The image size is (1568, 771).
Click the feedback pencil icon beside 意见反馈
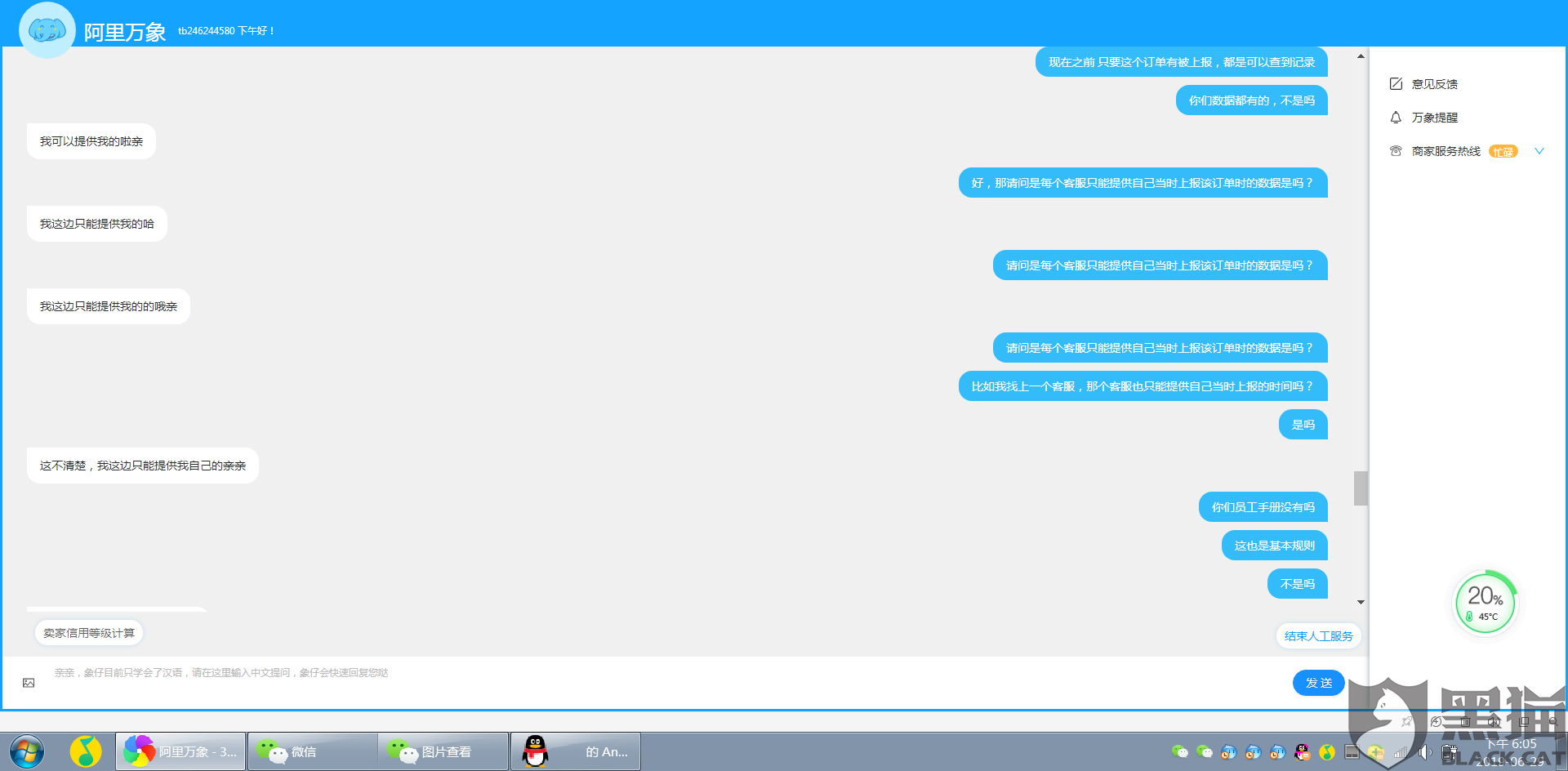pos(1396,84)
